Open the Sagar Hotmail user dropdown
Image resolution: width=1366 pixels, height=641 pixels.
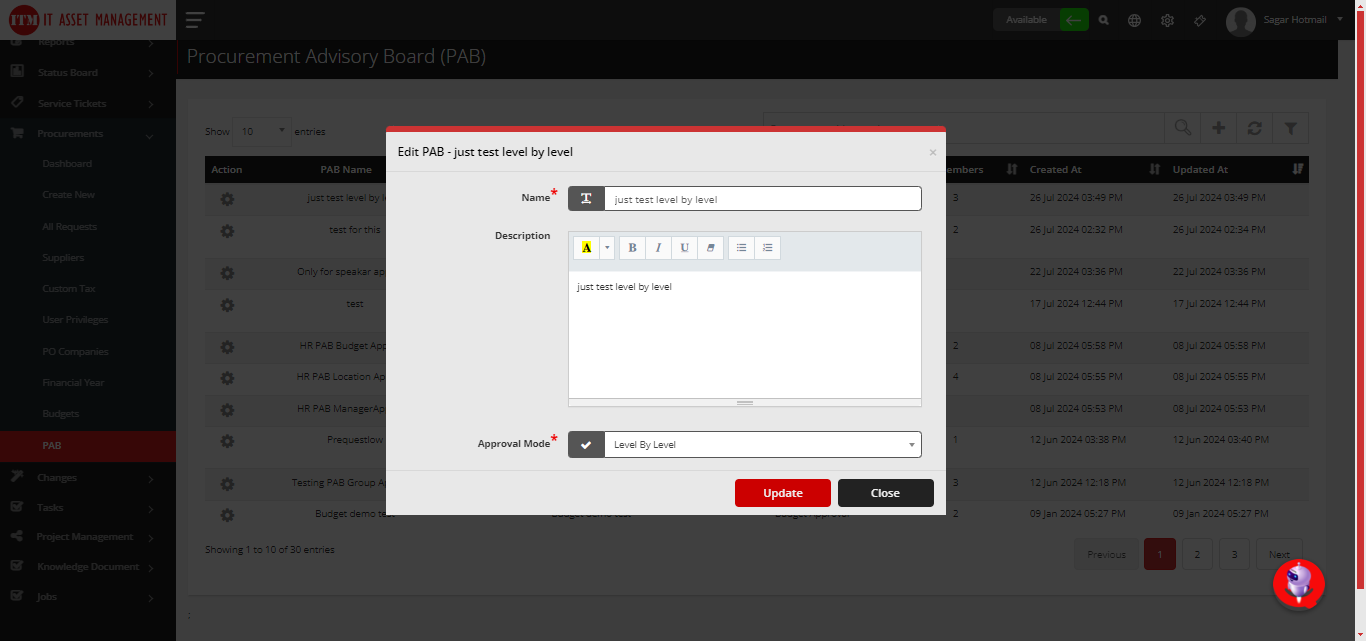pyautogui.click(x=1302, y=20)
